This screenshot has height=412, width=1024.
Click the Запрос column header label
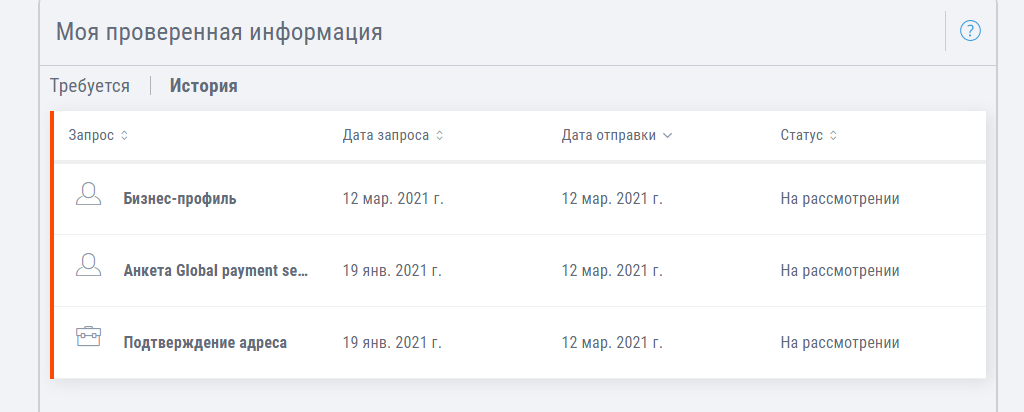[x=91, y=136]
